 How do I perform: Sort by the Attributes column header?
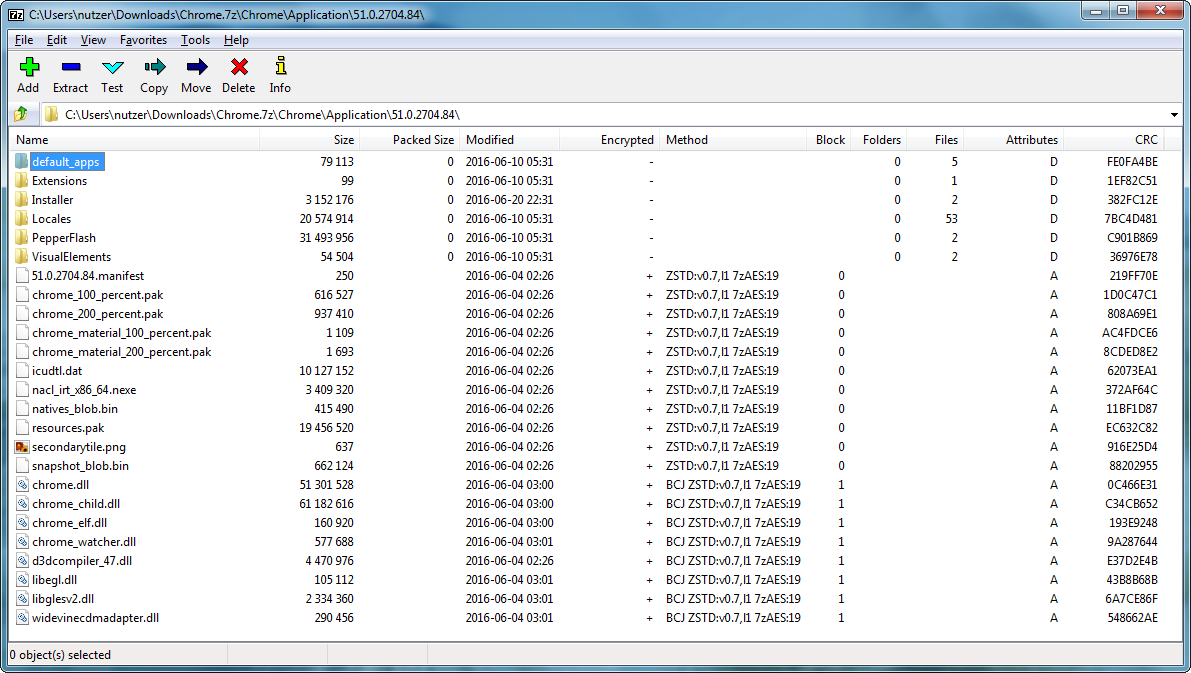[x=1013, y=140]
